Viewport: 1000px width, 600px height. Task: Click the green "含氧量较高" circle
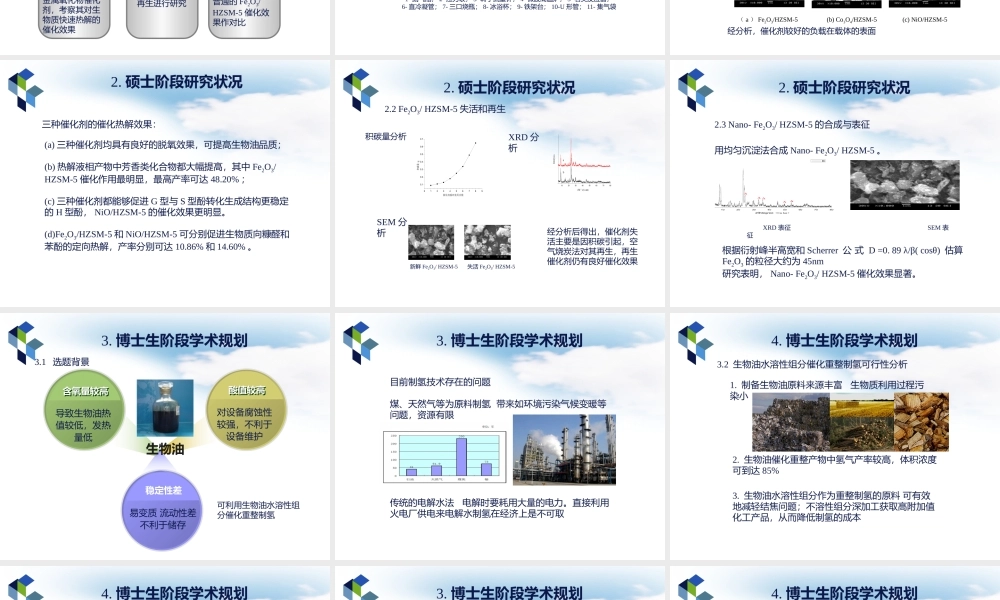[x=84, y=411]
